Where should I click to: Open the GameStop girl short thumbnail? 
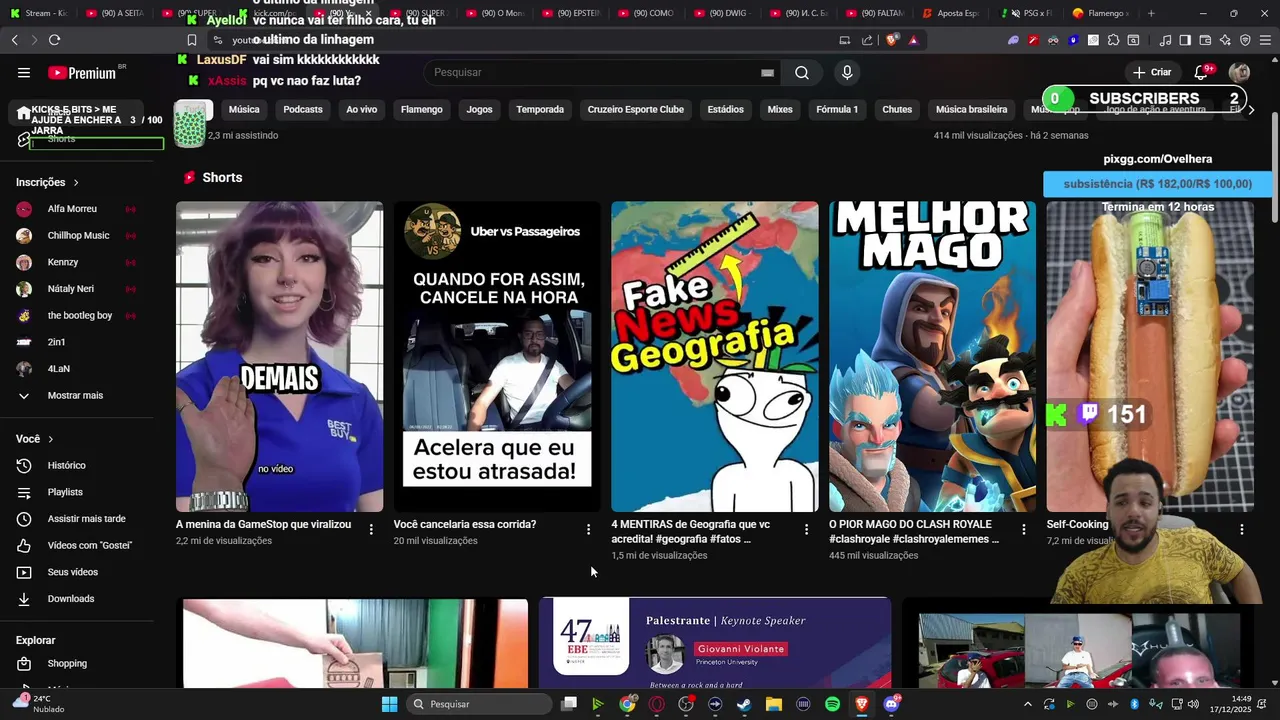279,357
